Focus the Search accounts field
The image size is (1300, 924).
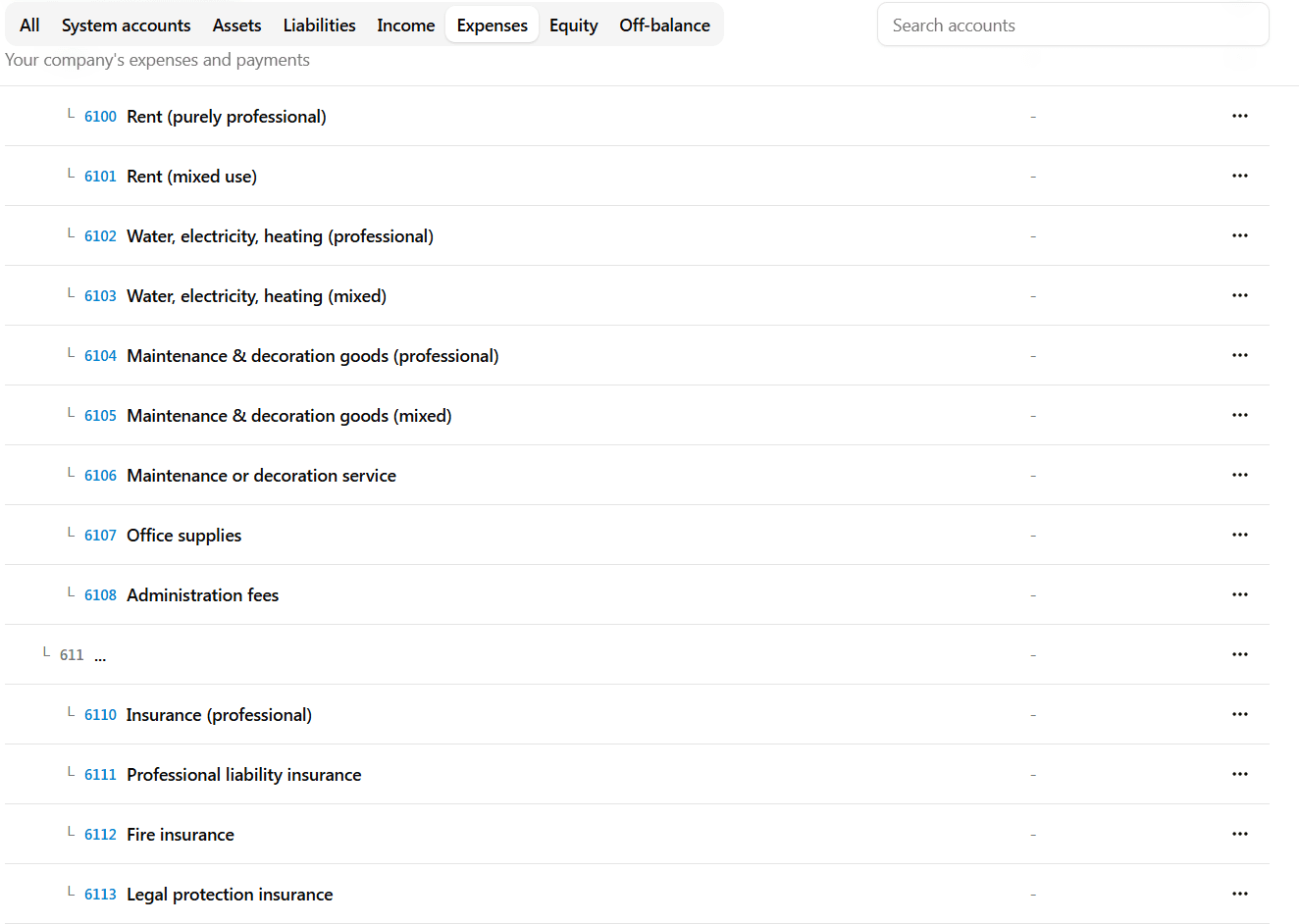(x=1072, y=26)
